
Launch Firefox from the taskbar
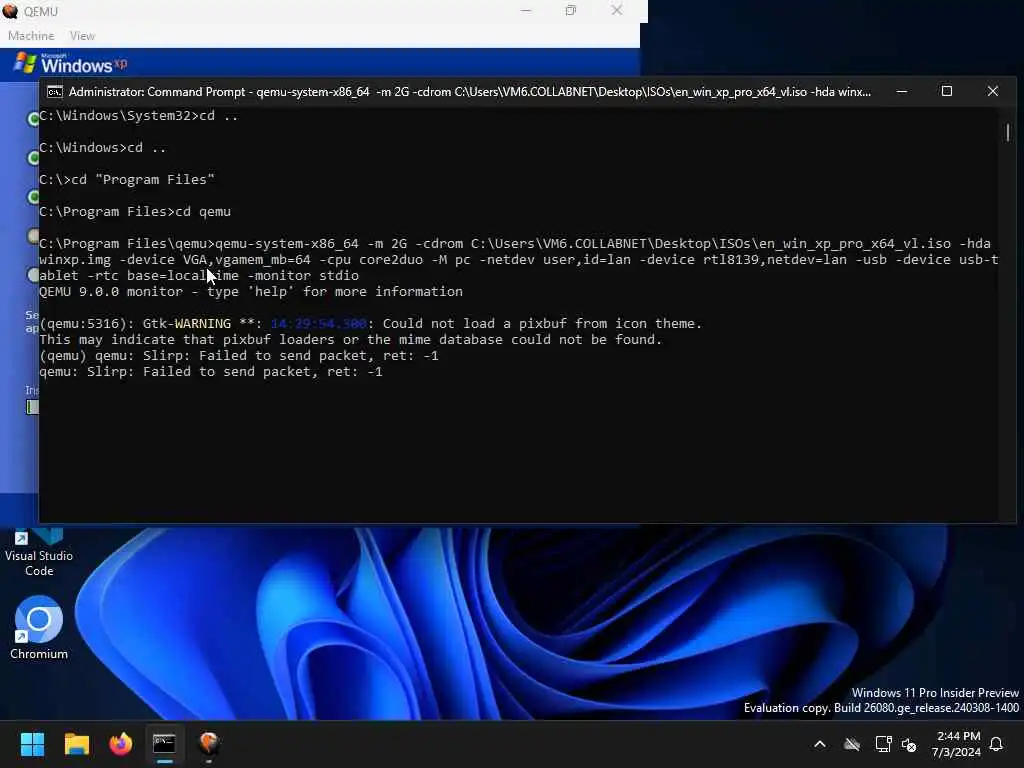(x=121, y=744)
